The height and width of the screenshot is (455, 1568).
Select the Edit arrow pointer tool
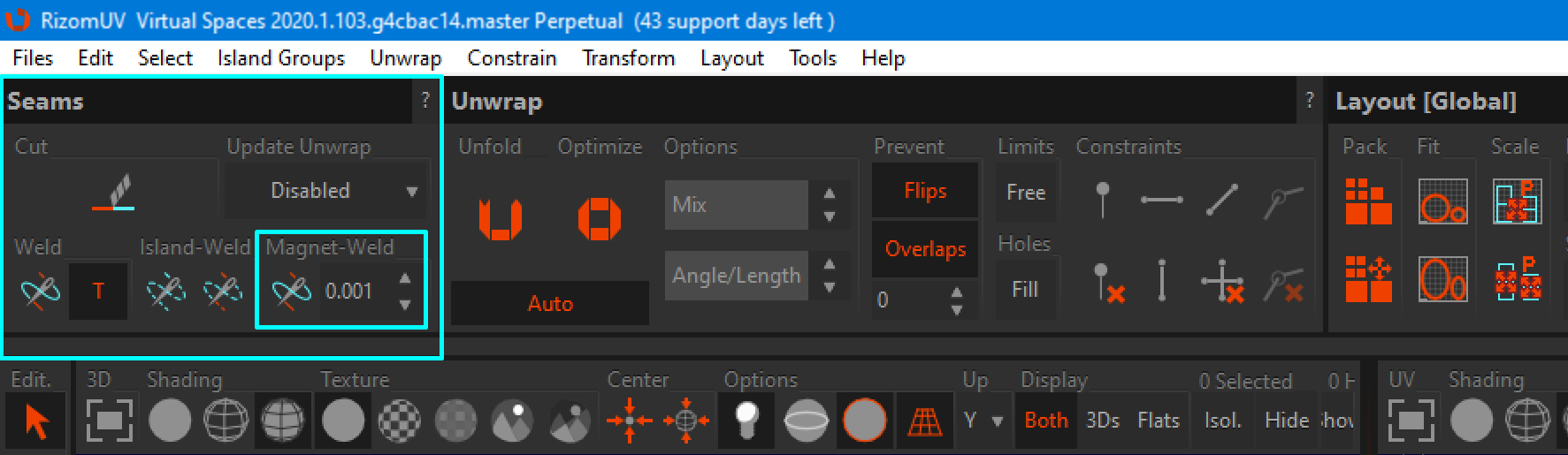point(36,421)
